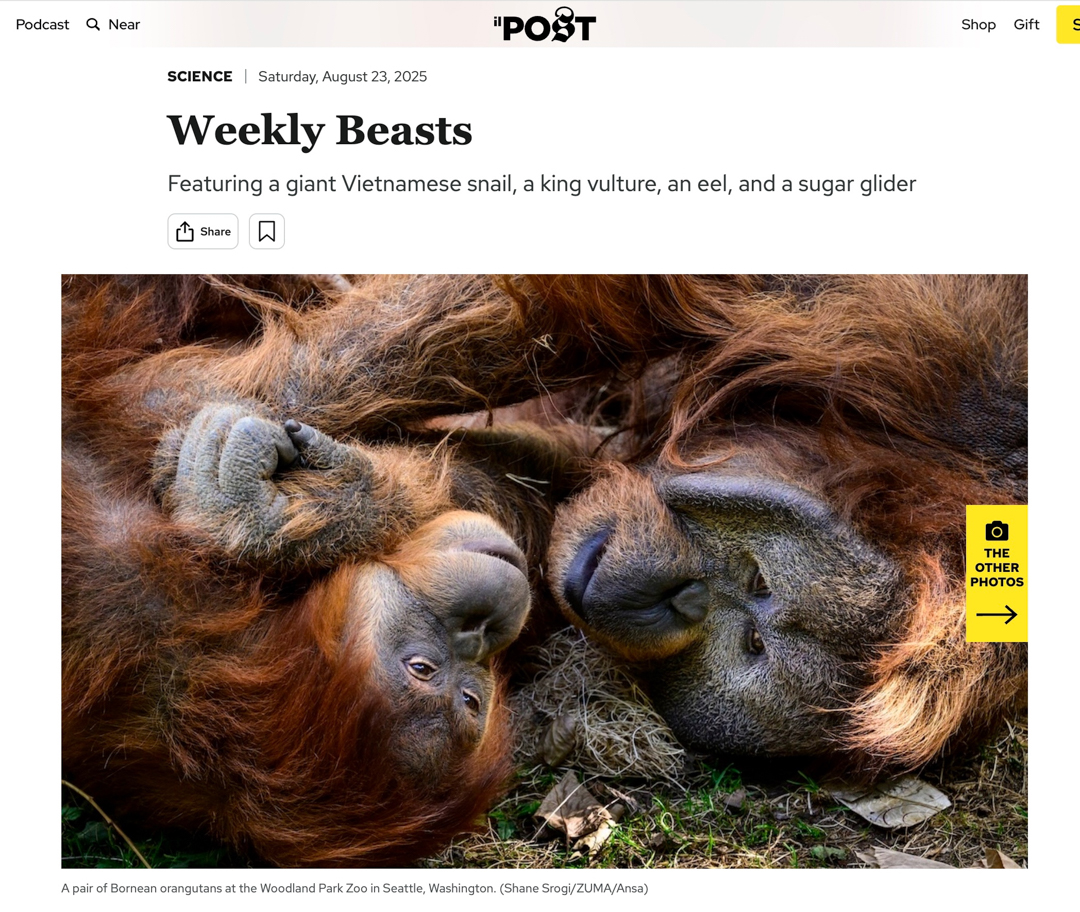The height and width of the screenshot is (912, 1080).
Task: Click the article date August 23, 2025
Action: [342, 76]
